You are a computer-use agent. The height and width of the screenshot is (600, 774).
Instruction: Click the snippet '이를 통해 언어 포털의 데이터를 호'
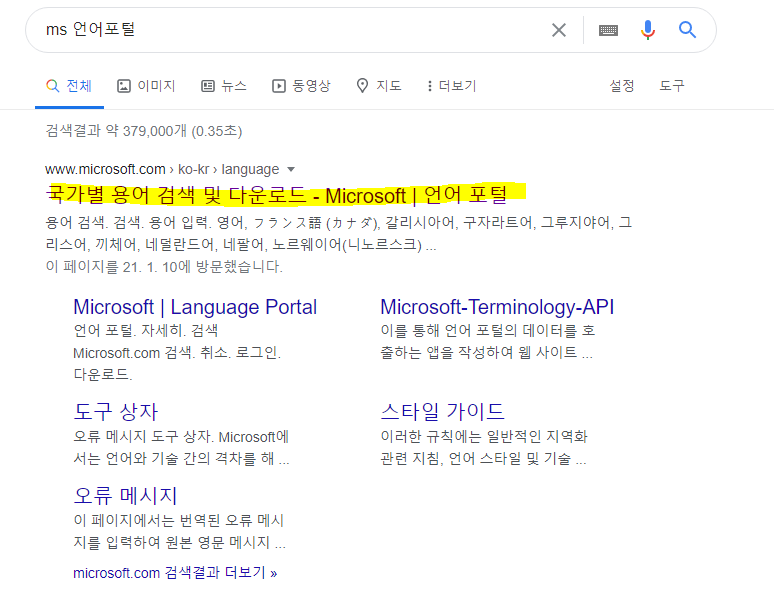click(x=488, y=341)
